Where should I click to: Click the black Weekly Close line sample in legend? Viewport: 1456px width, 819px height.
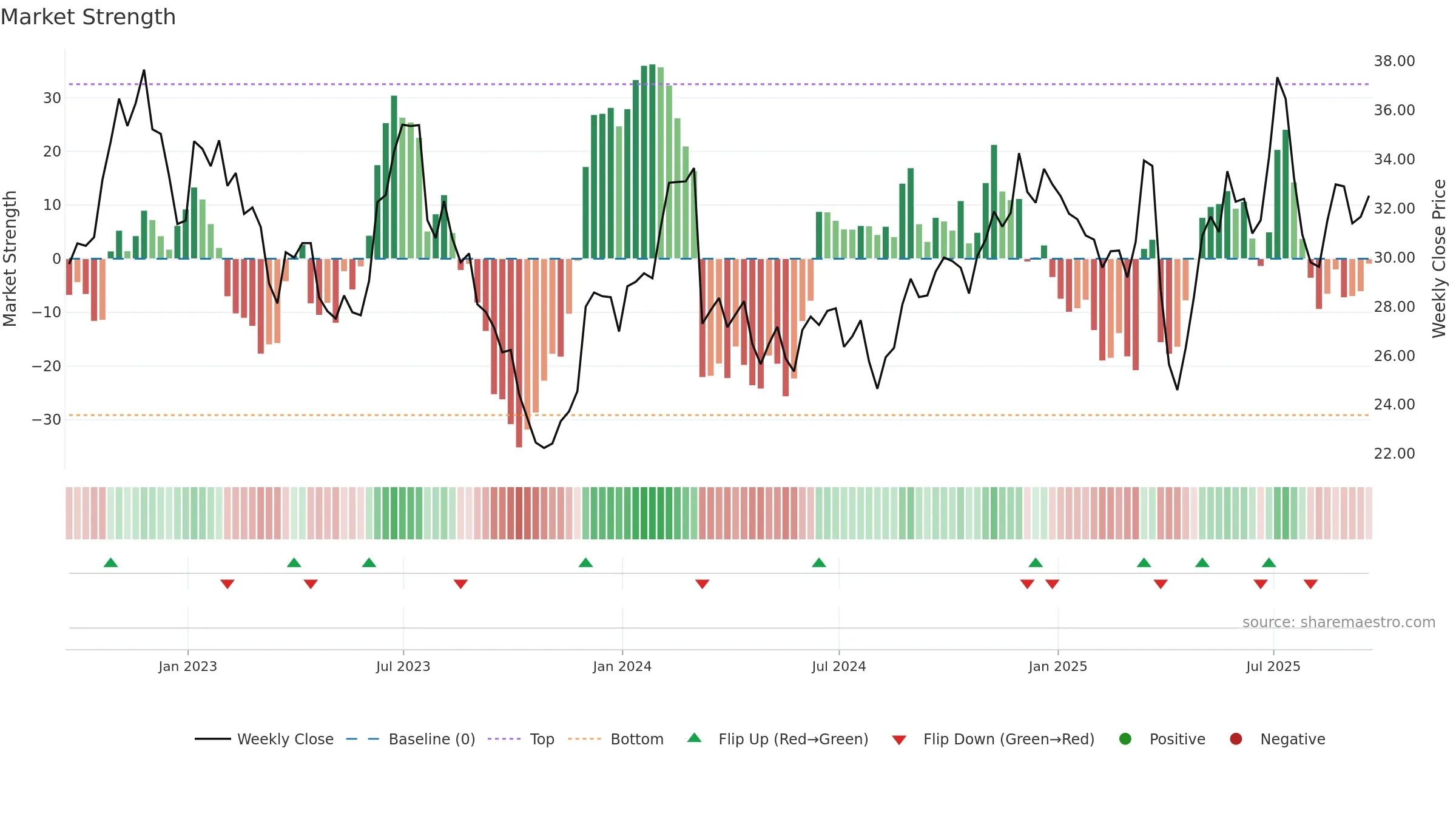point(213,739)
